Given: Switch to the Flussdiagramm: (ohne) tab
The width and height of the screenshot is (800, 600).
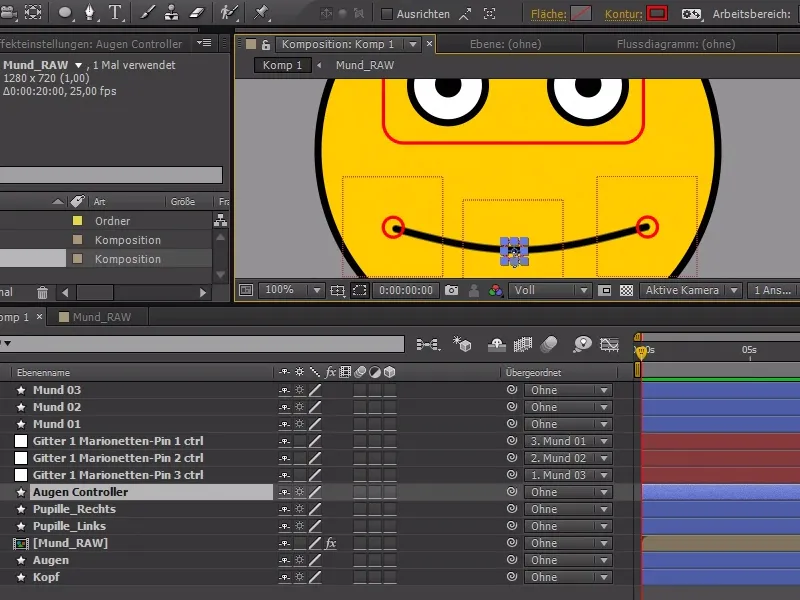Looking at the screenshot, I should [x=676, y=44].
